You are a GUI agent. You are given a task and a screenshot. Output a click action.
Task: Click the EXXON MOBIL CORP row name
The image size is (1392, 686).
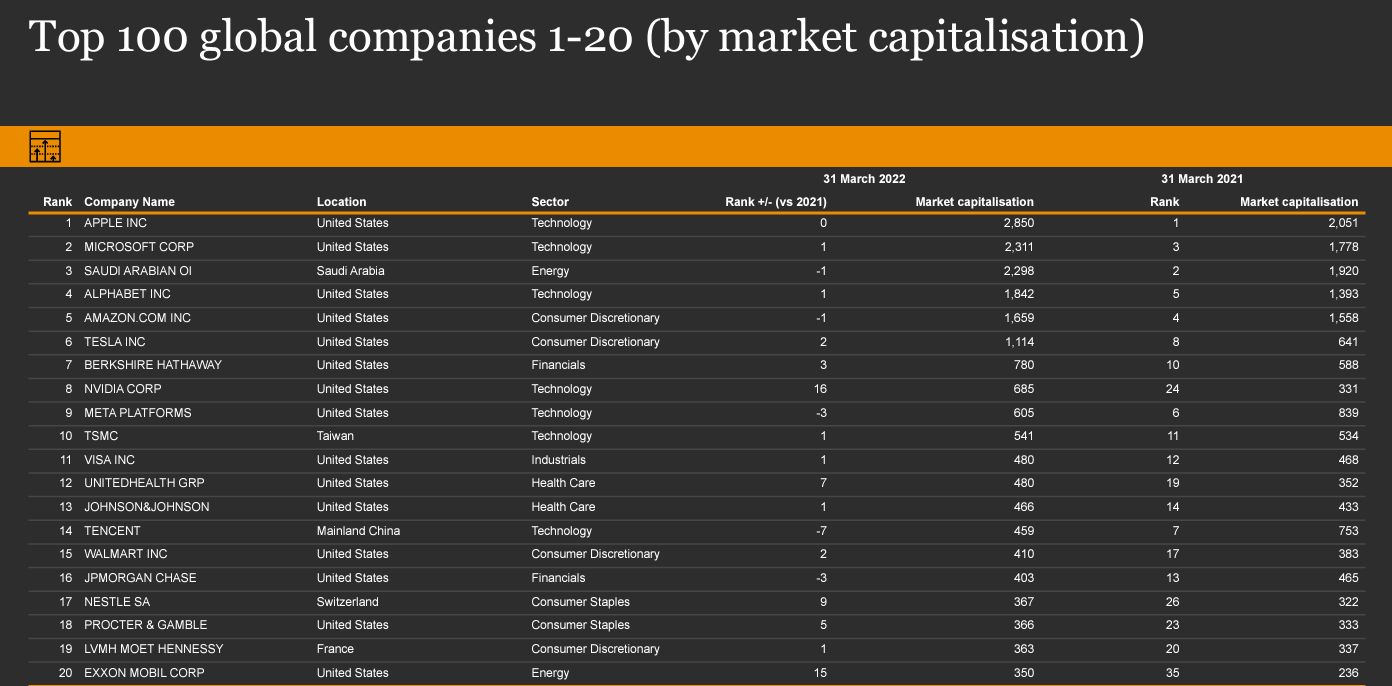pos(144,673)
